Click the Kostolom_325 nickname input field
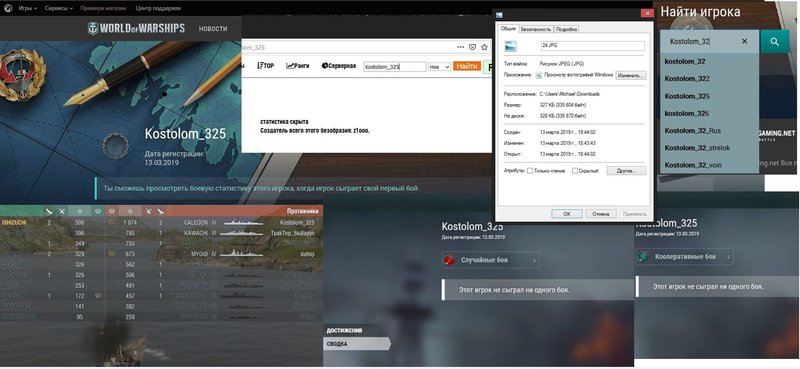800x369 pixels. pyautogui.click(x=395, y=66)
